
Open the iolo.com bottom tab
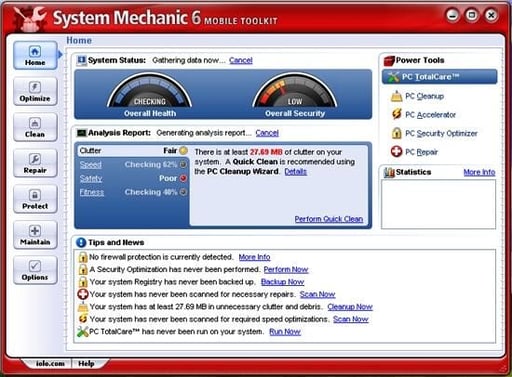click(50, 363)
